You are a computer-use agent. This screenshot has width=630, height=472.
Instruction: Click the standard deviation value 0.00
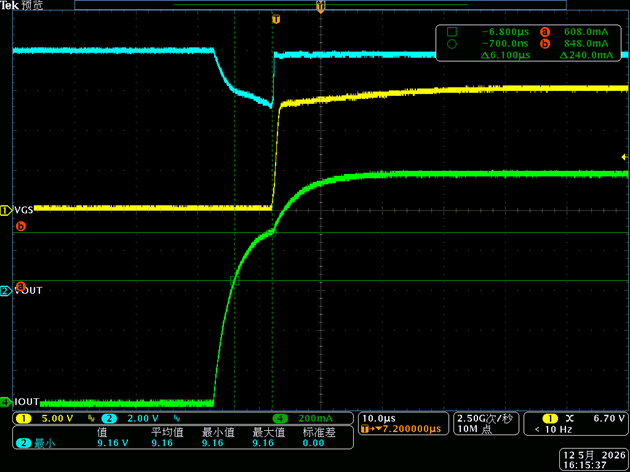313,443
